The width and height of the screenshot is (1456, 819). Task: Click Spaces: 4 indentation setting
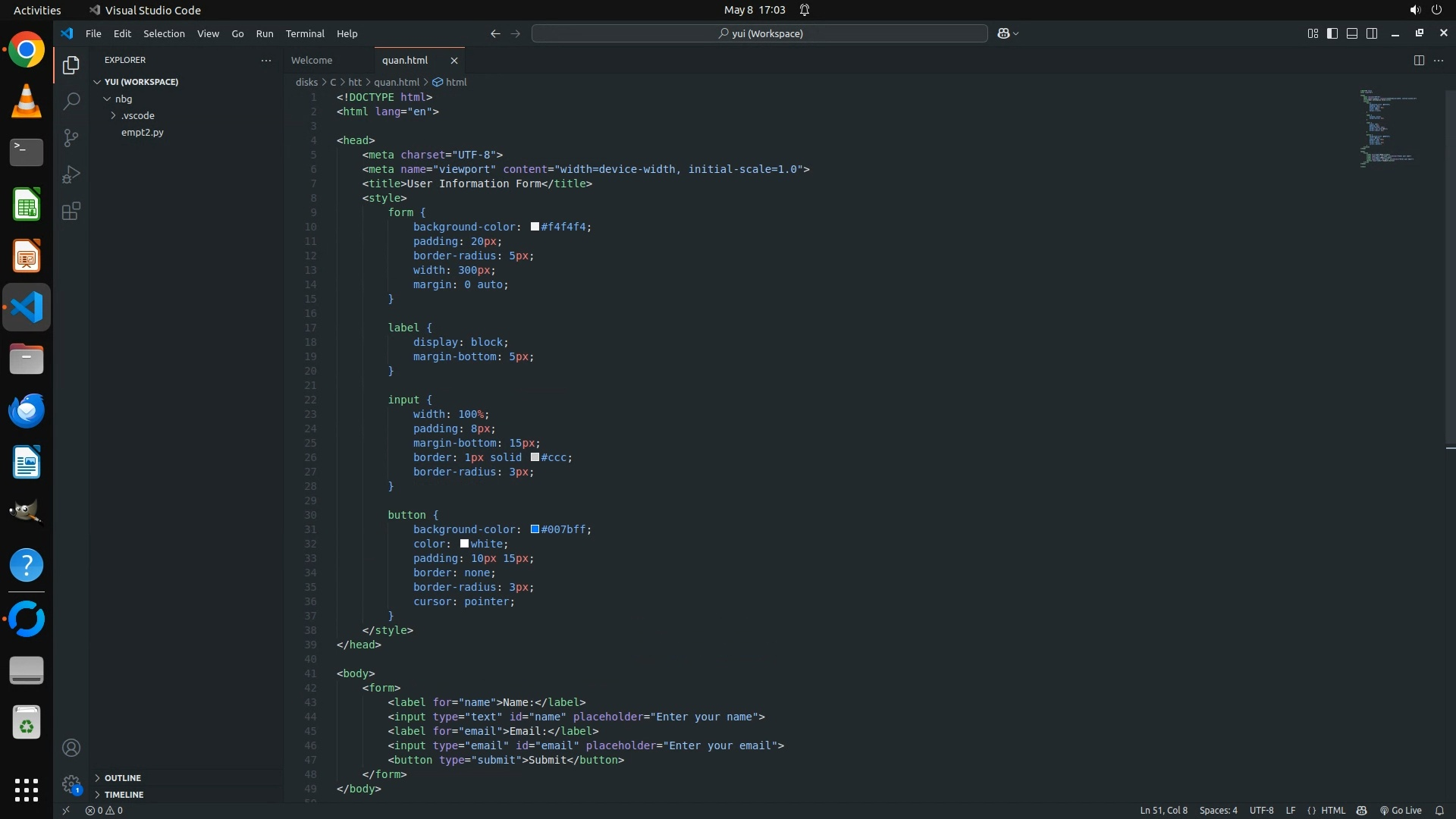coord(1218,810)
